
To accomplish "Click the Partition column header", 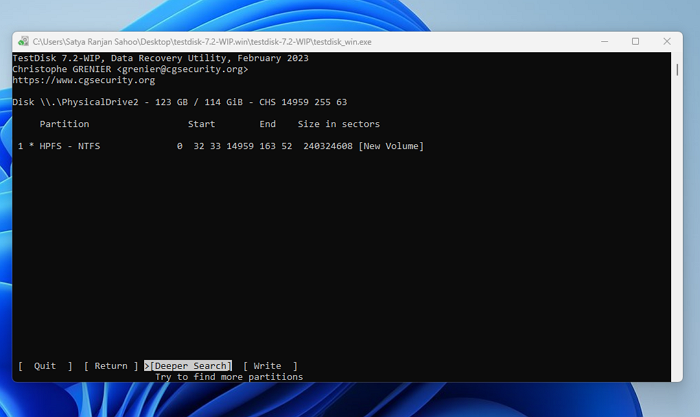I will click(64, 124).
